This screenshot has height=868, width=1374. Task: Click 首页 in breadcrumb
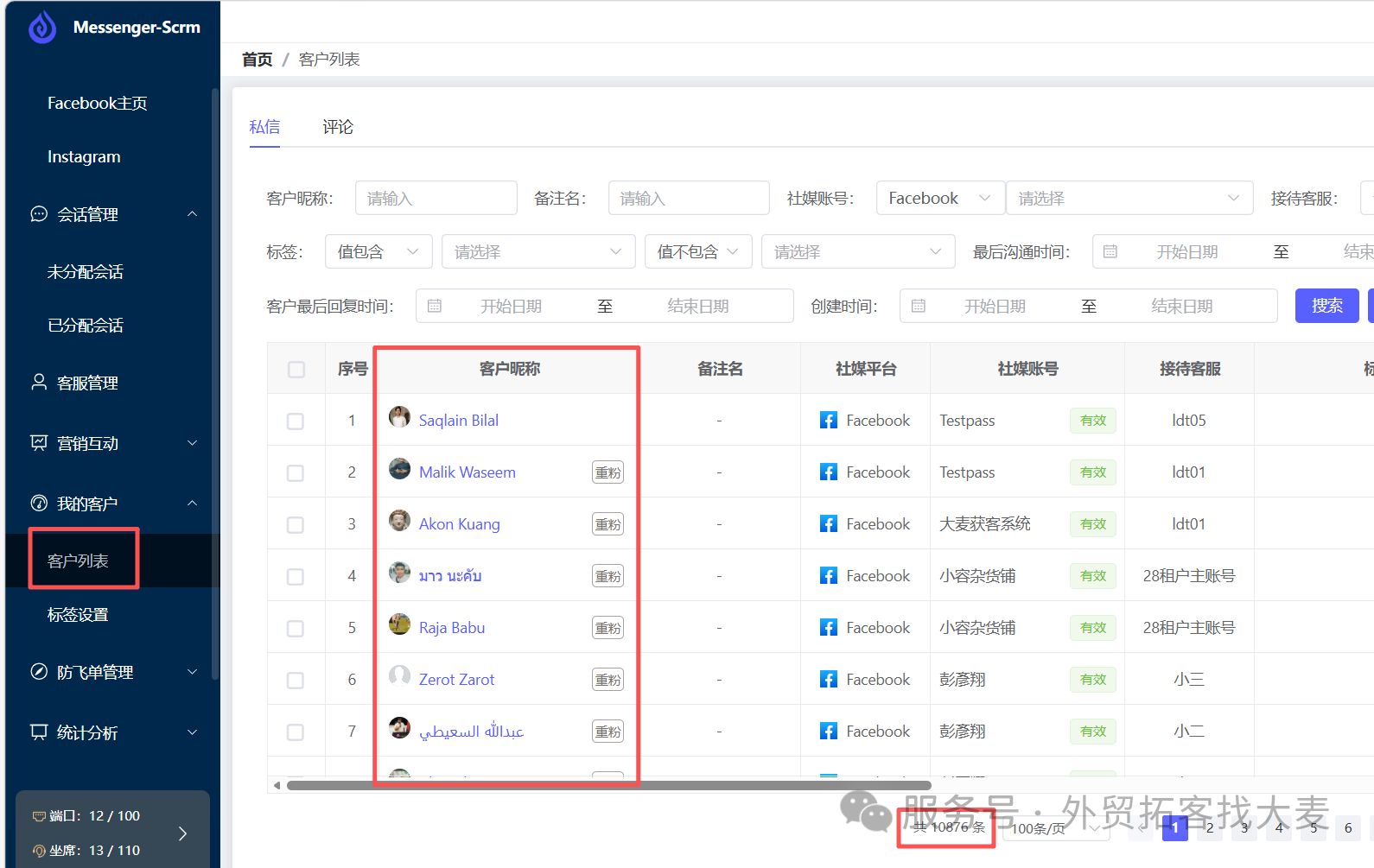pos(257,60)
